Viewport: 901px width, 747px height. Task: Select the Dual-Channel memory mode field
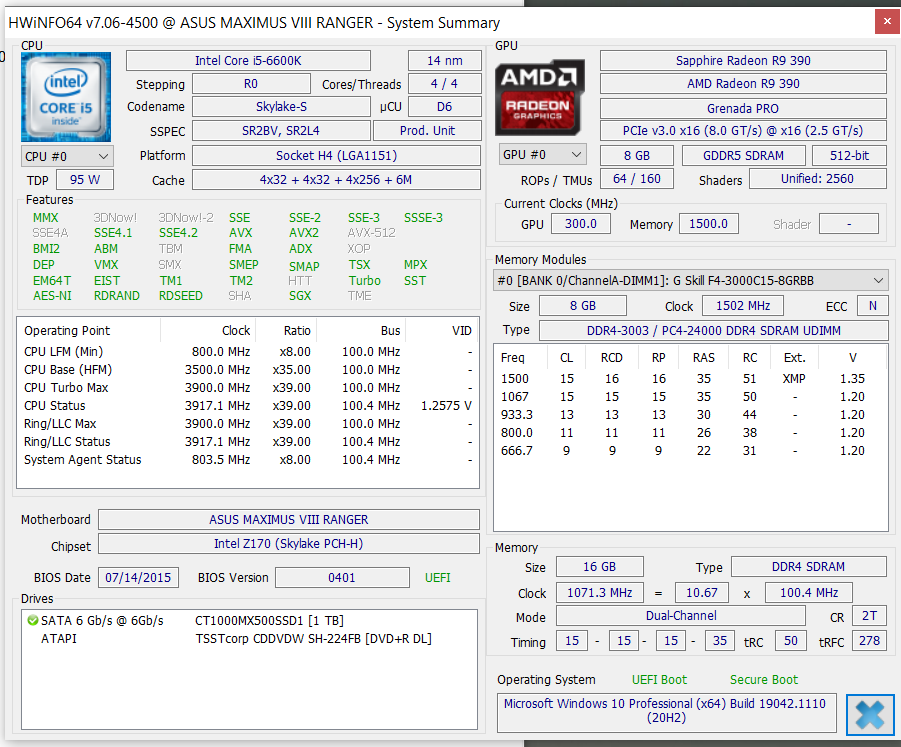pos(681,616)
